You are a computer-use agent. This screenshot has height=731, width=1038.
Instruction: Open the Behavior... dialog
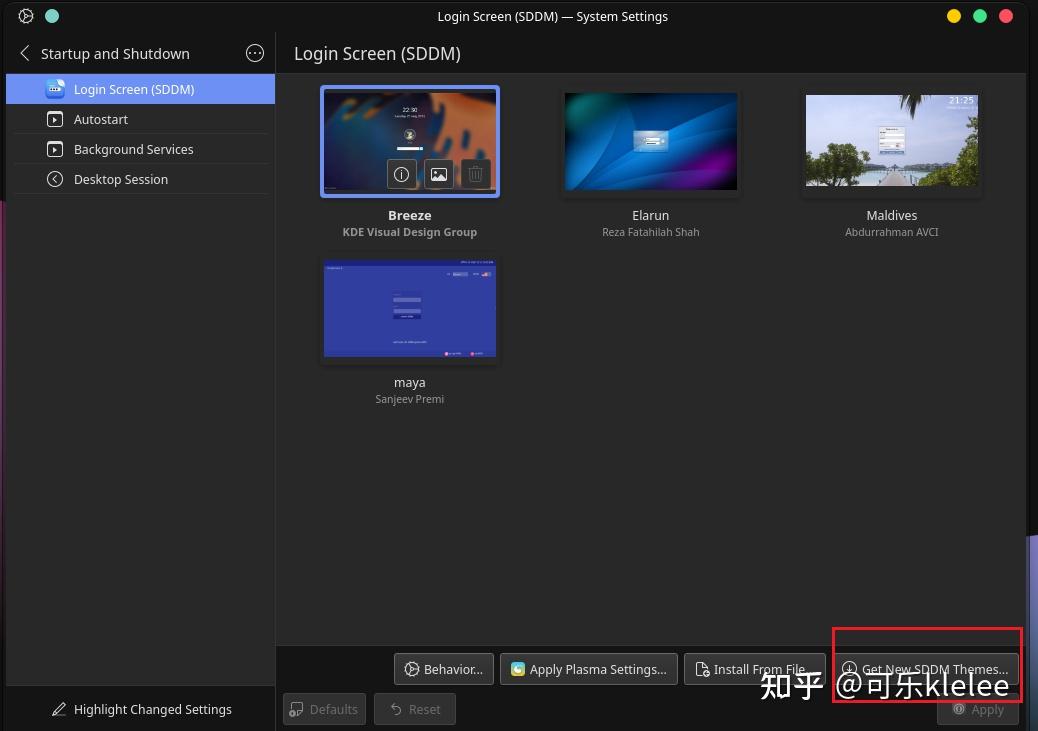(444, 669)
